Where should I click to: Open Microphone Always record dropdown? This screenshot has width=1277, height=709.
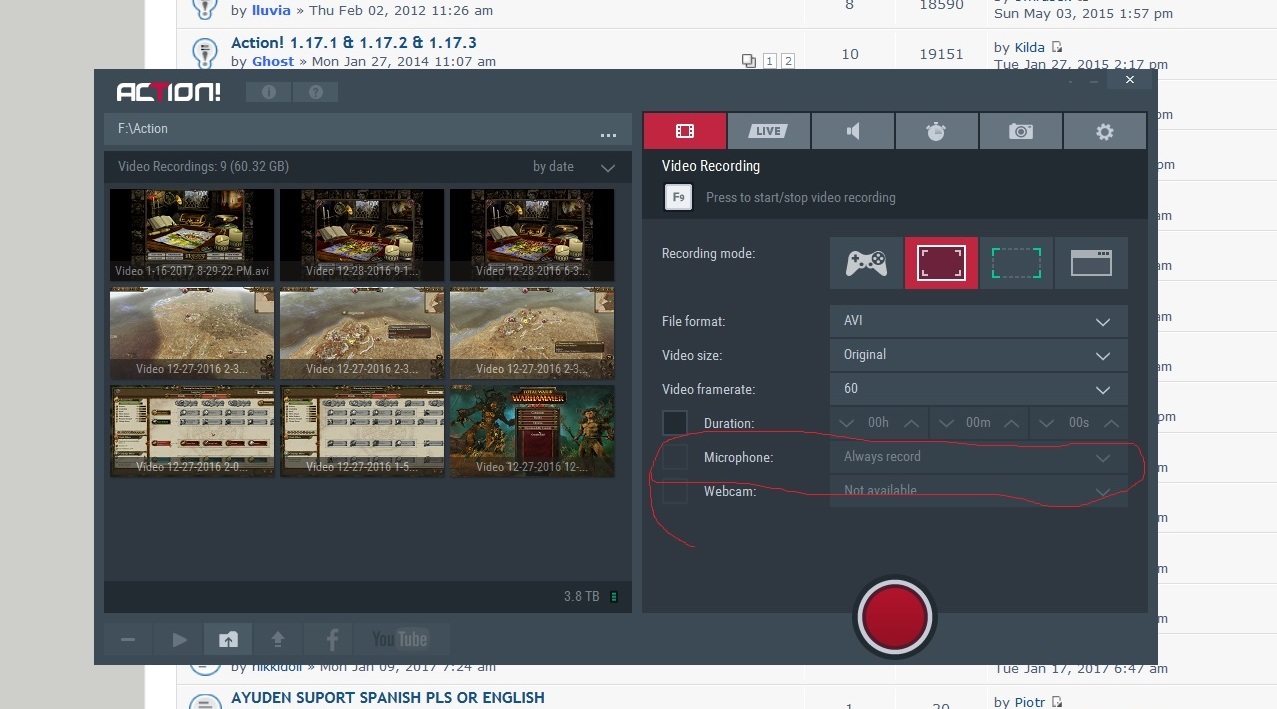(x=979, y=457)
